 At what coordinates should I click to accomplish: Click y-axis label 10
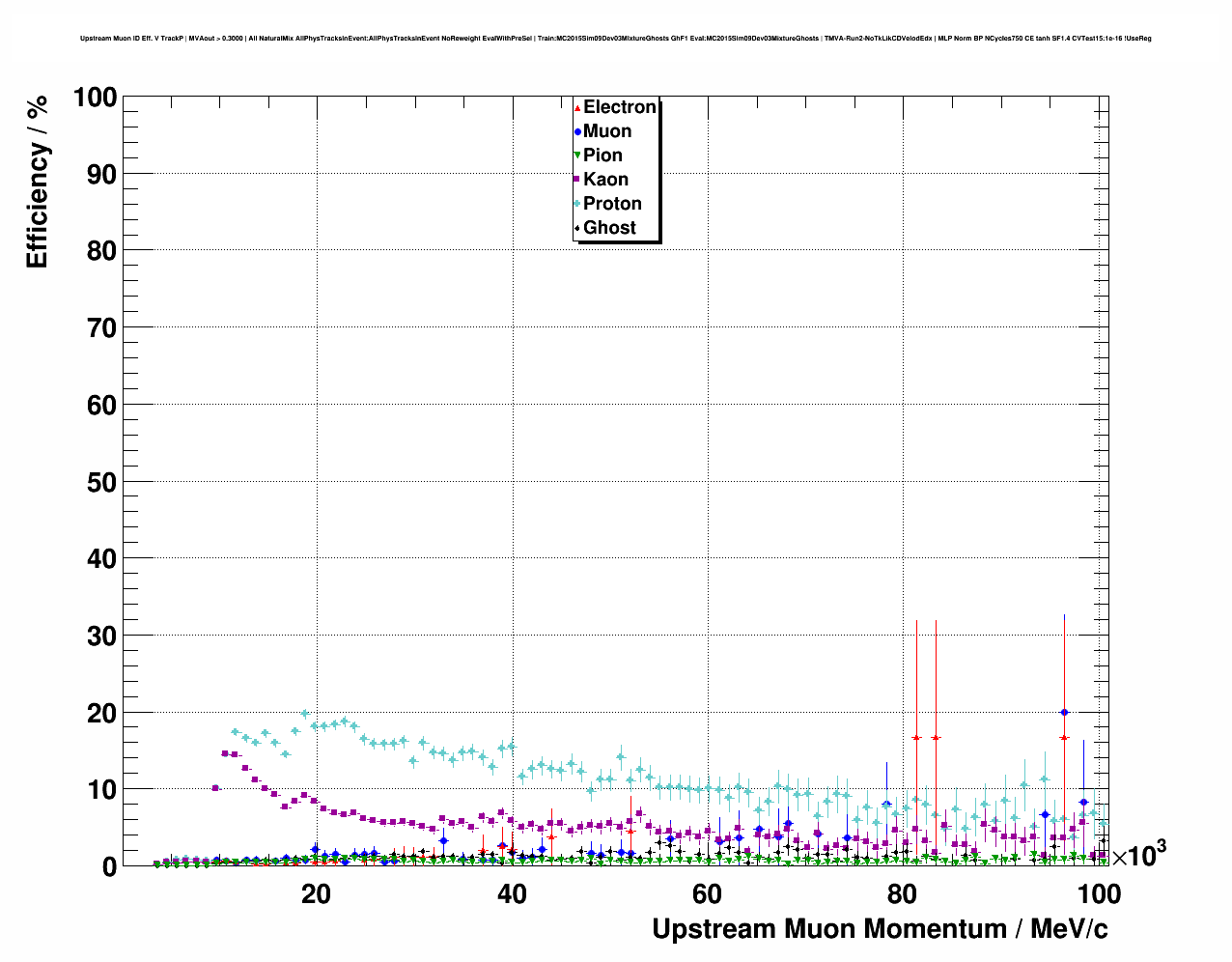pyautogui.click(x=101, y=790)
